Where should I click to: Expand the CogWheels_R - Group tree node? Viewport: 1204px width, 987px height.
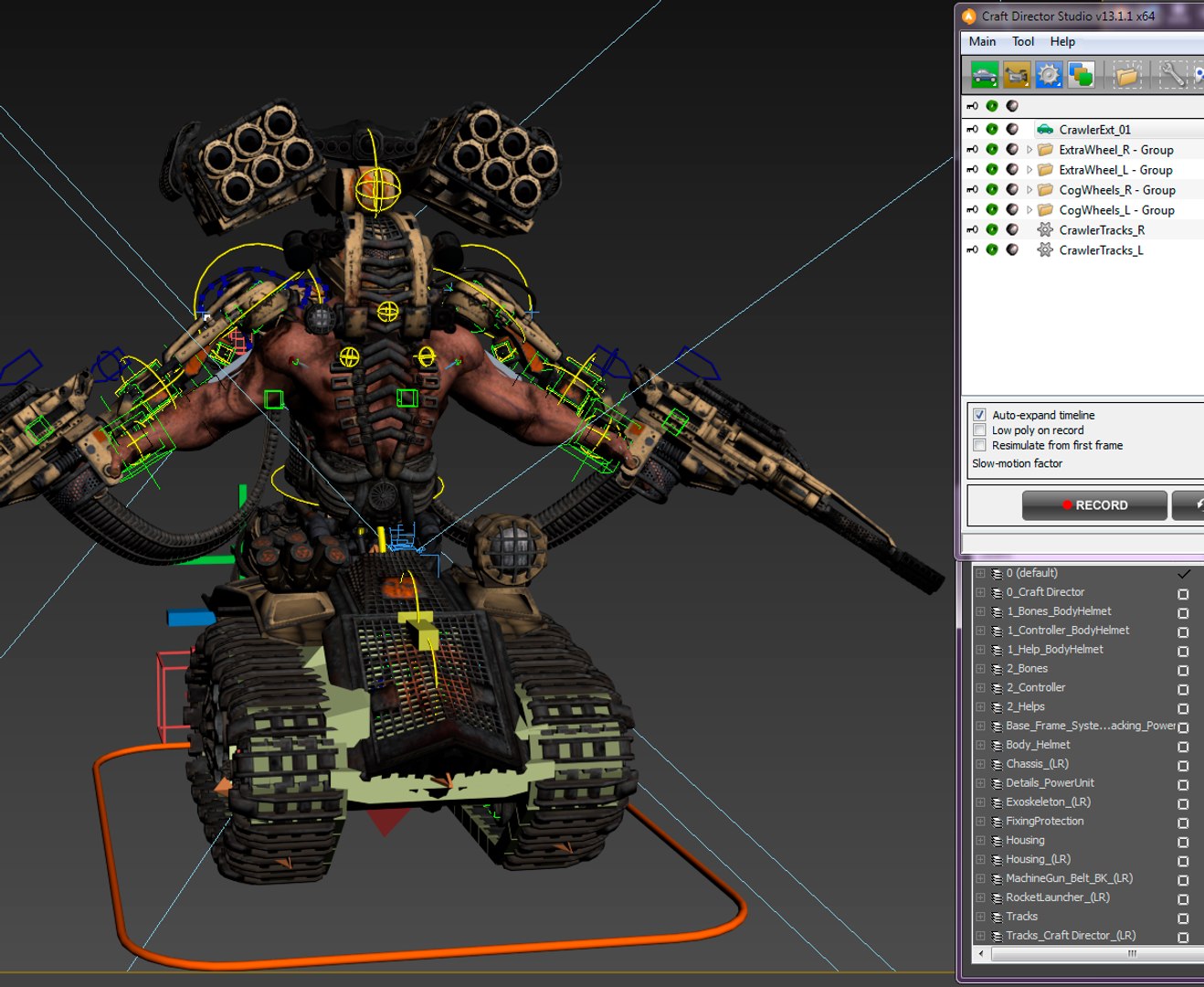coord(1030,190)
